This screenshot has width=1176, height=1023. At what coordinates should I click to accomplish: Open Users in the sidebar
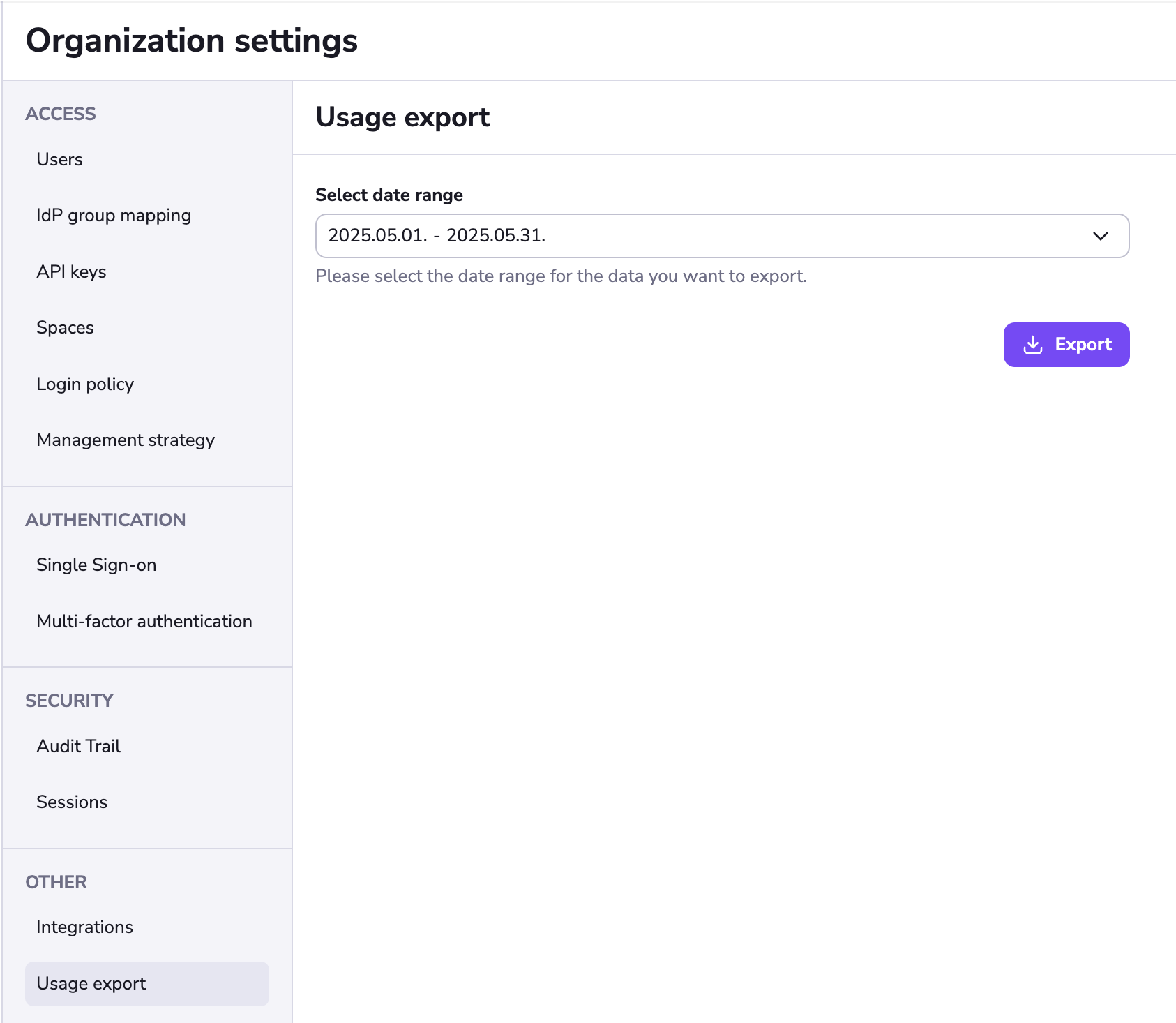click(59, 160)
